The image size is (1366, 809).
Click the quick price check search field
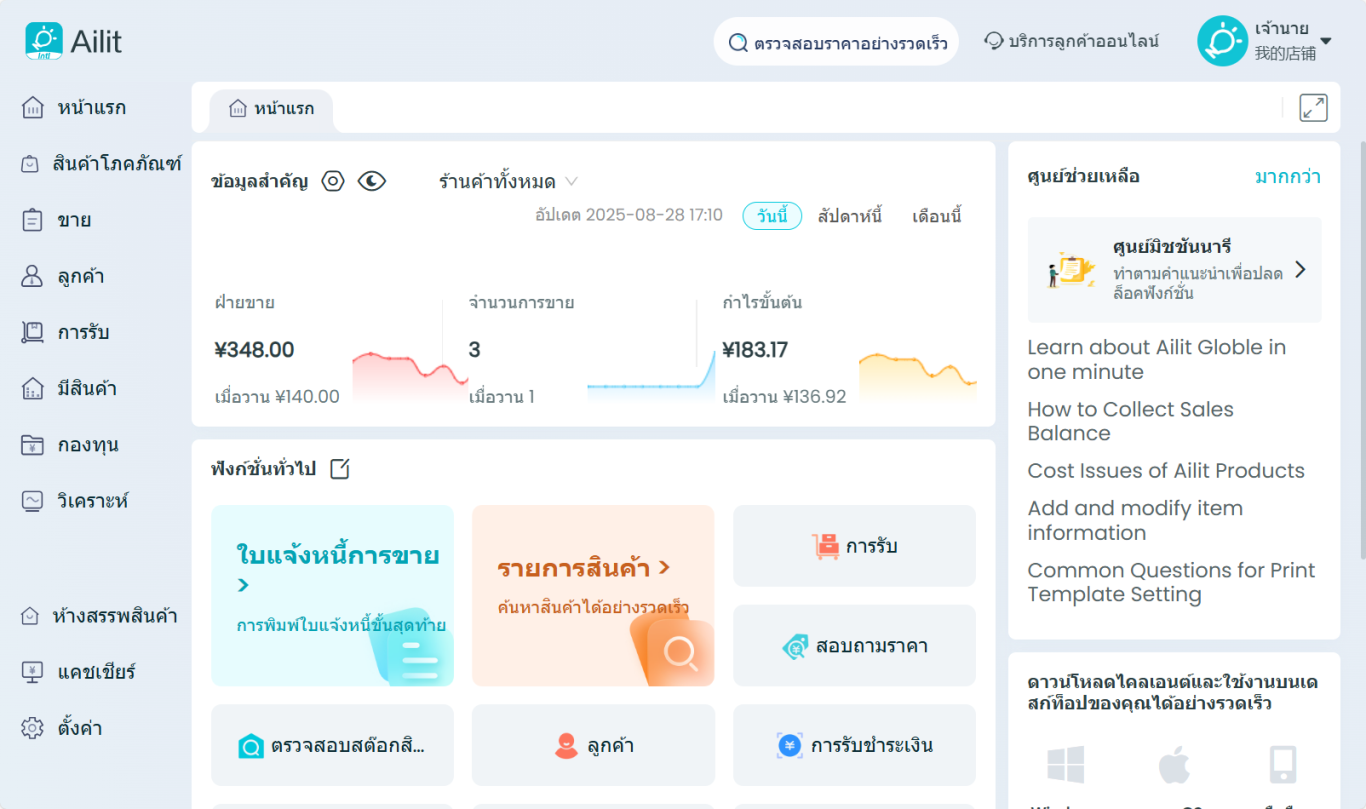pos(836,42)
